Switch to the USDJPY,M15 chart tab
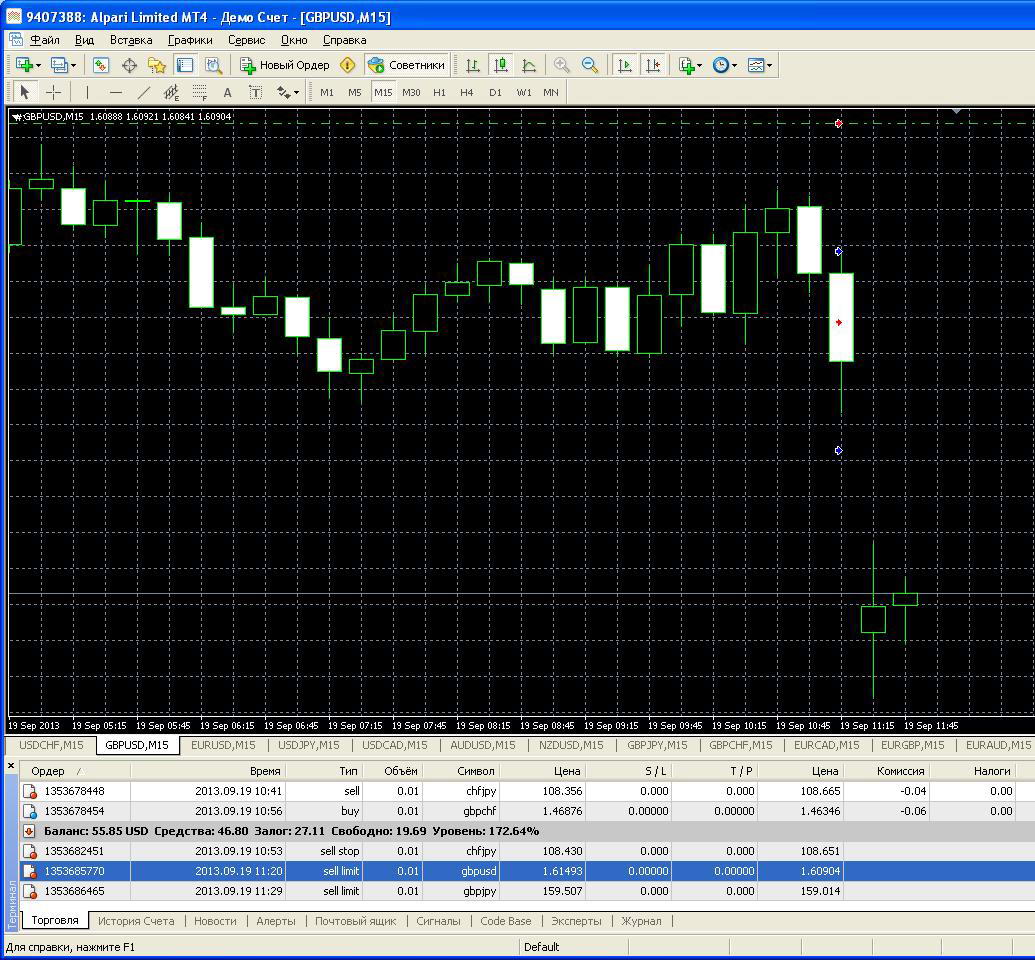 point(308,745)
